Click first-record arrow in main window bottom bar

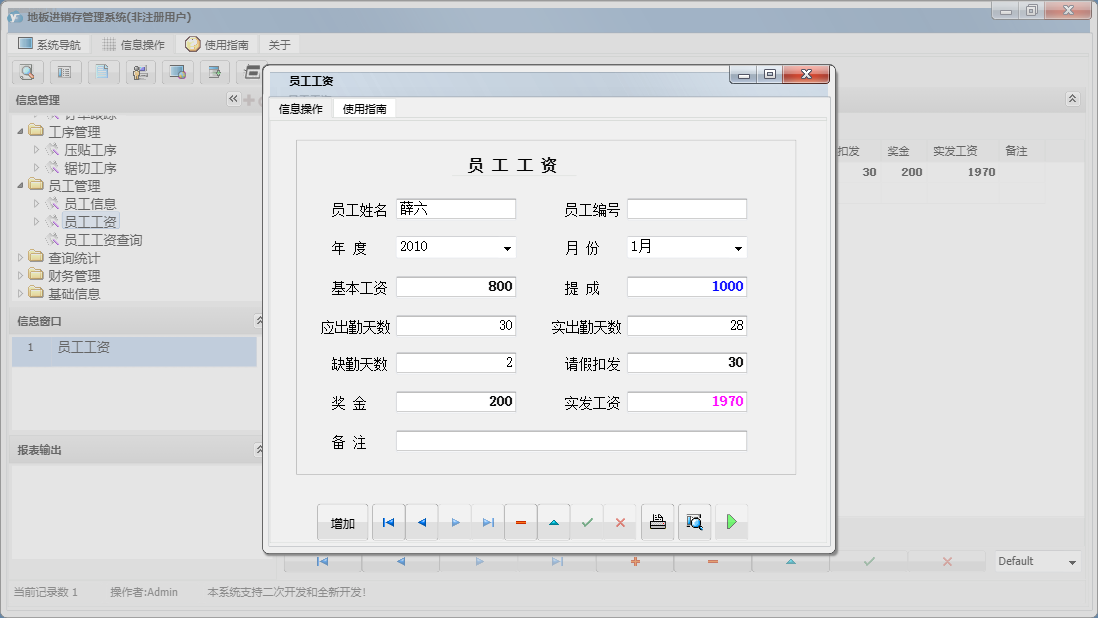[323, 561]
